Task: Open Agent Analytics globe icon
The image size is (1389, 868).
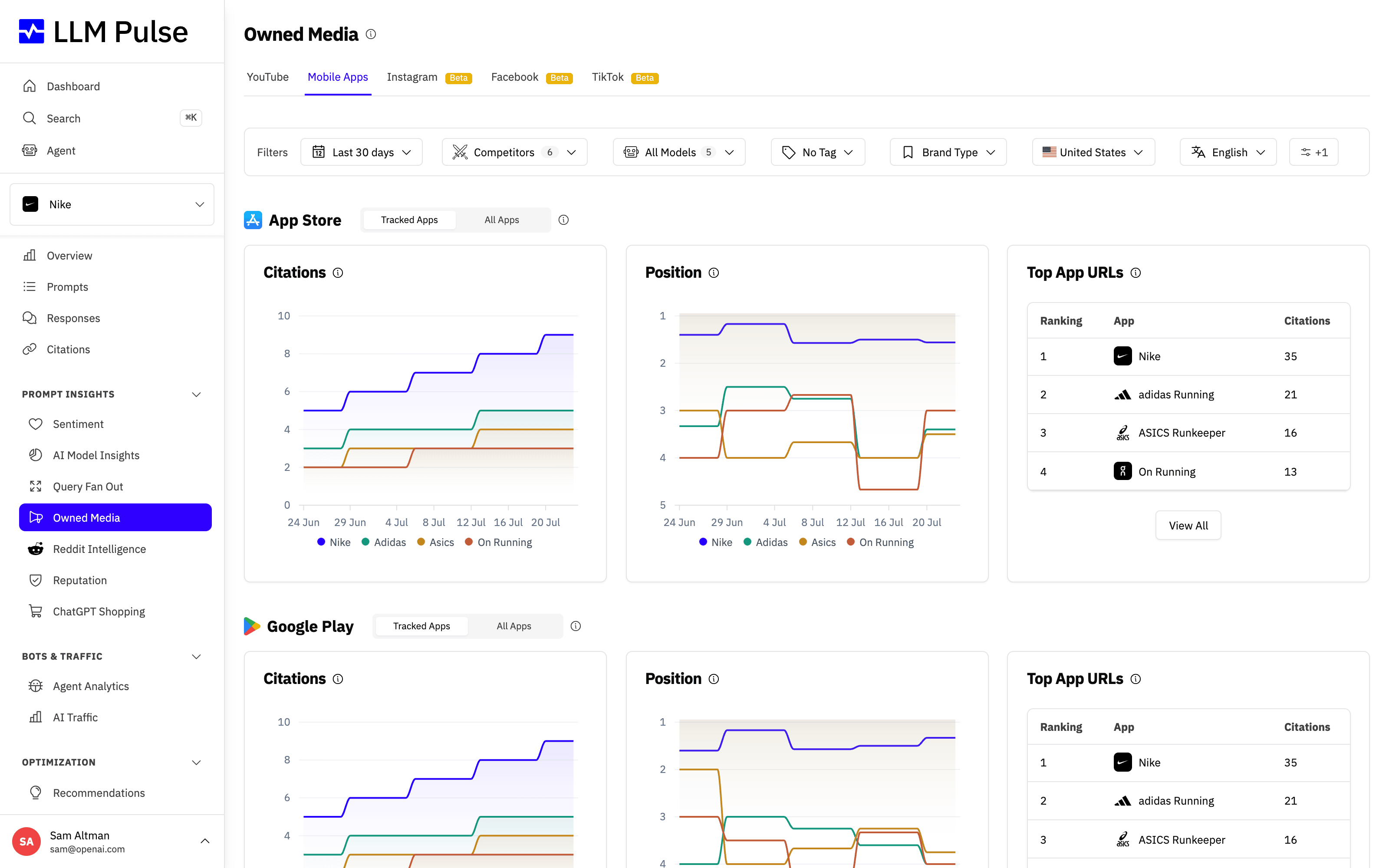Action: point(36,686)
